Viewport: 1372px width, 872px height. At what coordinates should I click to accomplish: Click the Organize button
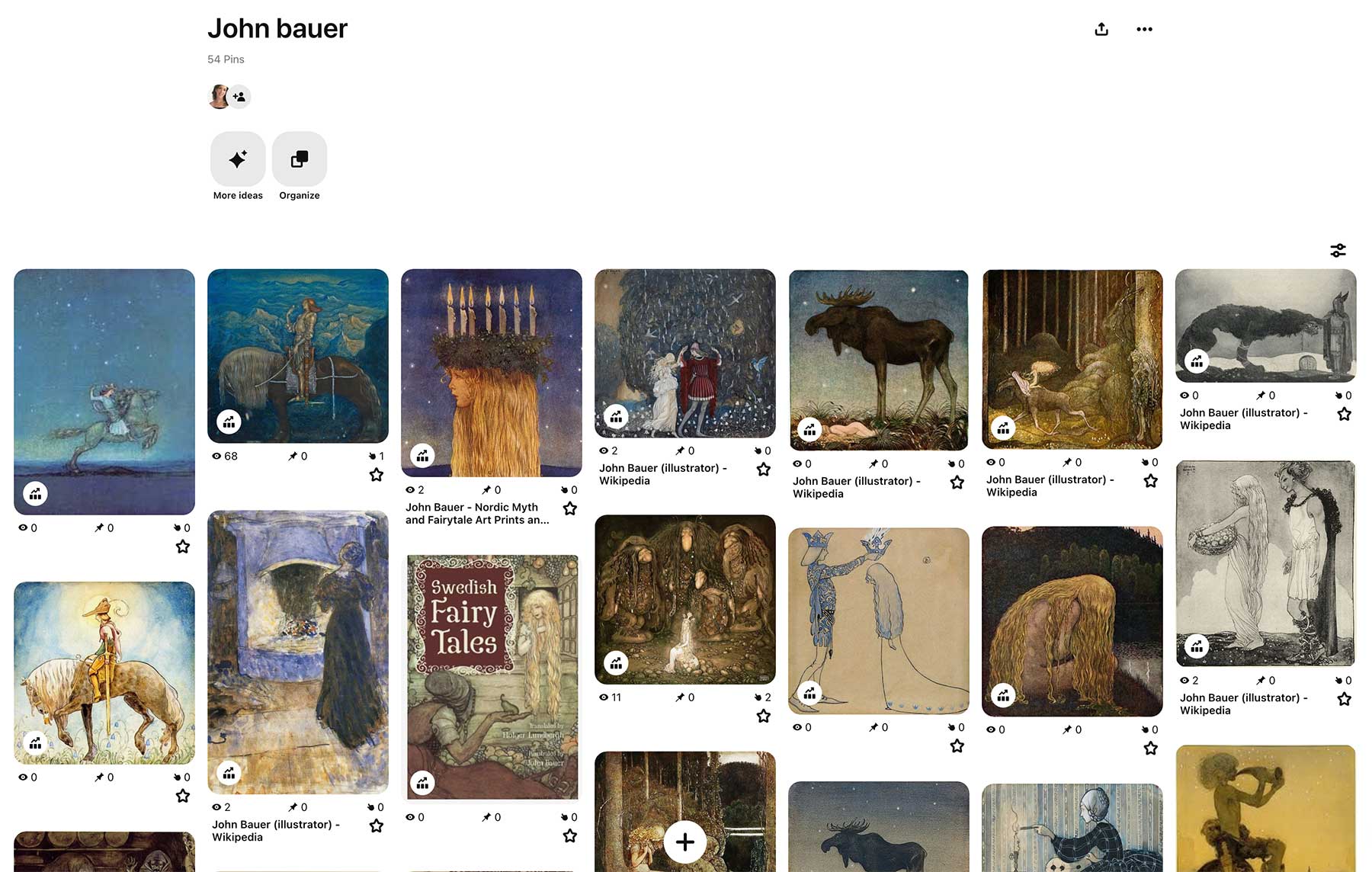(300, 159)
